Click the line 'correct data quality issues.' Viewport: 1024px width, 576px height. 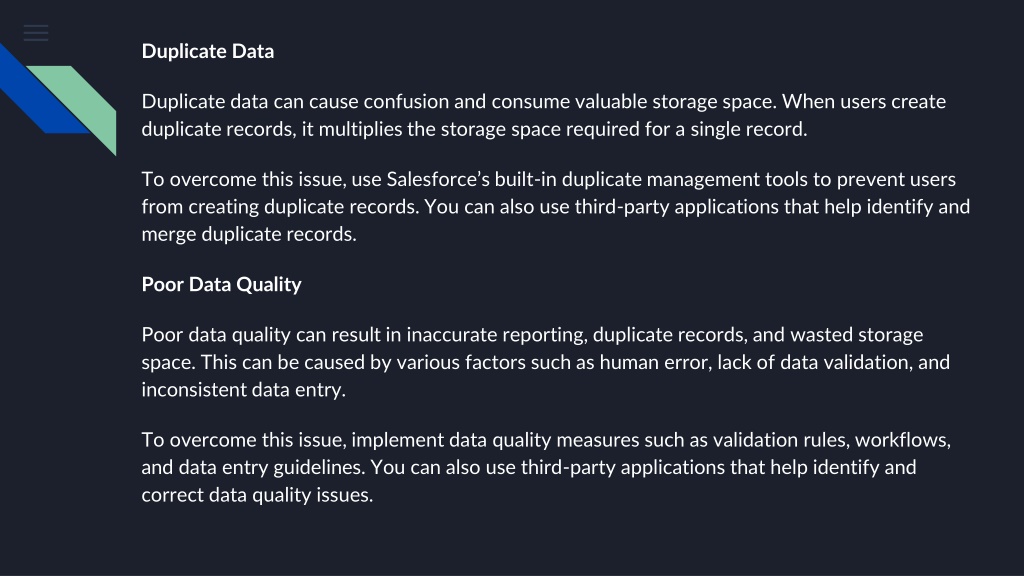pos(257,494)
